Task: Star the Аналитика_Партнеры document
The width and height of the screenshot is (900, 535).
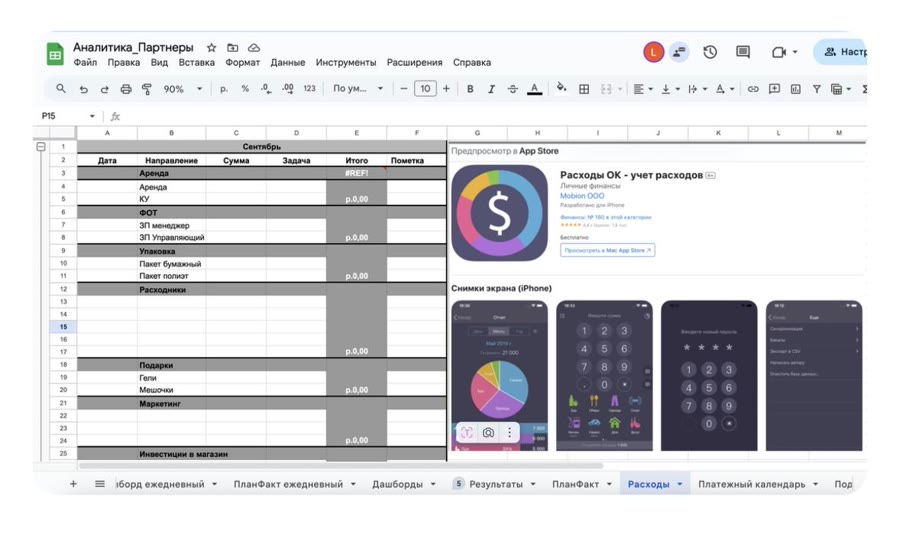Action: pyautogui.click(x=211, y=48)
